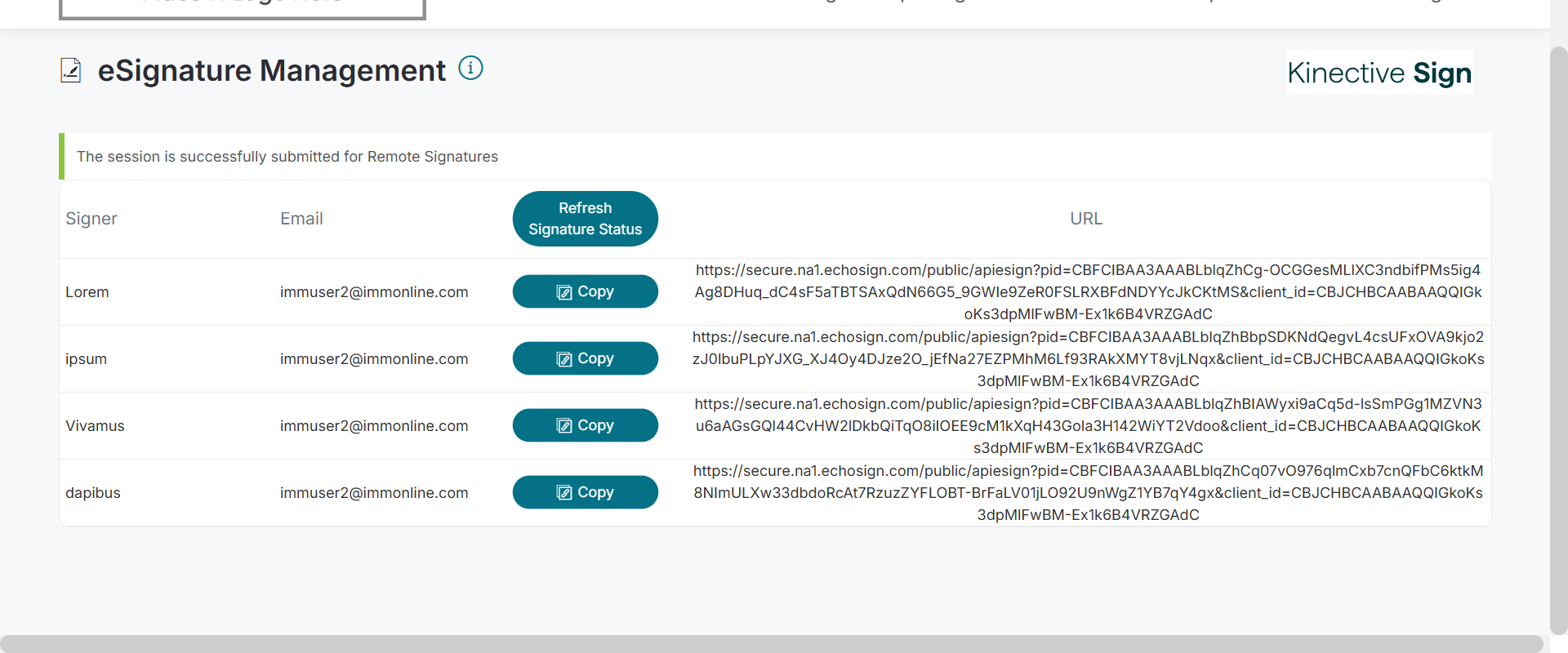Click the eSignature document icon beside the heading
This screenshot has width=1568, height=653.
click(71, 71)
